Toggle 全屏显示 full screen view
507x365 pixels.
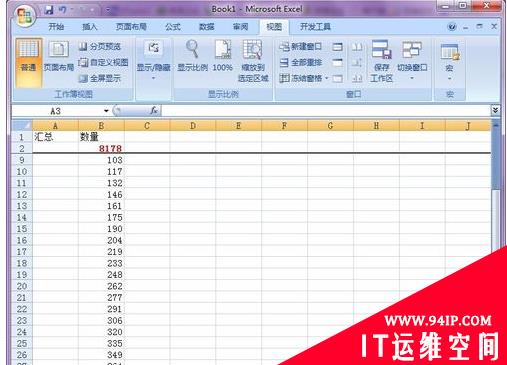[x=100, y=78]
